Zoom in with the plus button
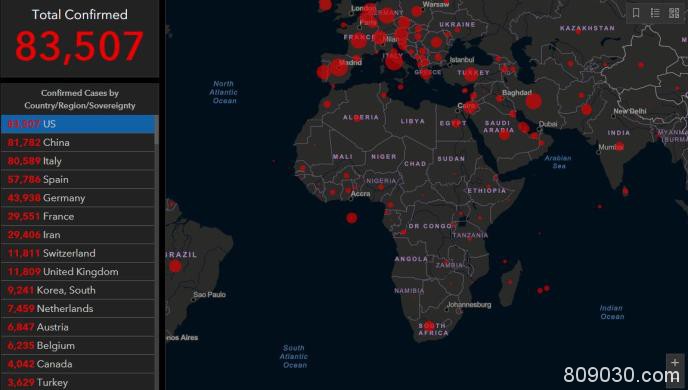 [x=675, y=362]
